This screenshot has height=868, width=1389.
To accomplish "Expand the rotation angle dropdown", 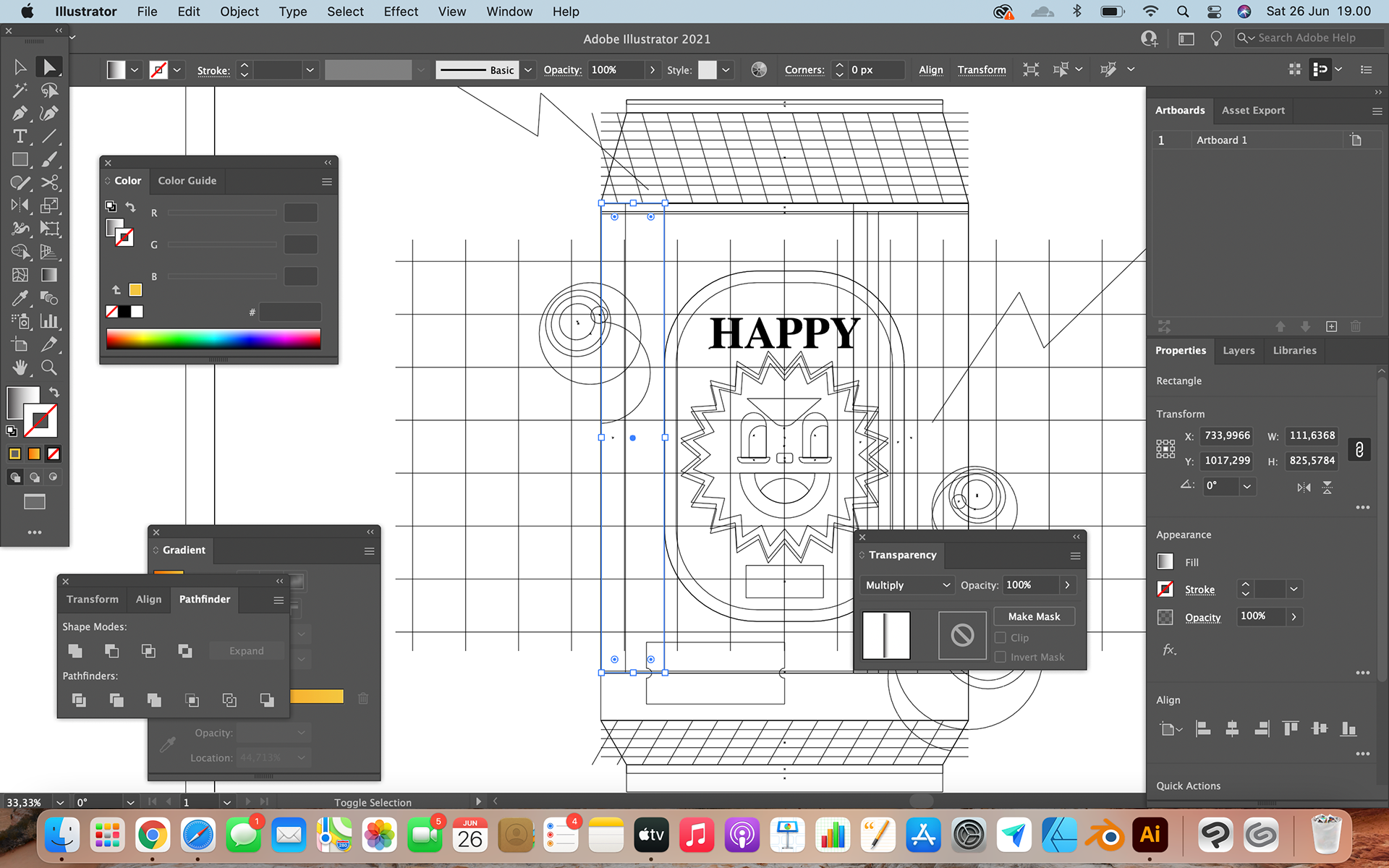I will pos(1246,487).
